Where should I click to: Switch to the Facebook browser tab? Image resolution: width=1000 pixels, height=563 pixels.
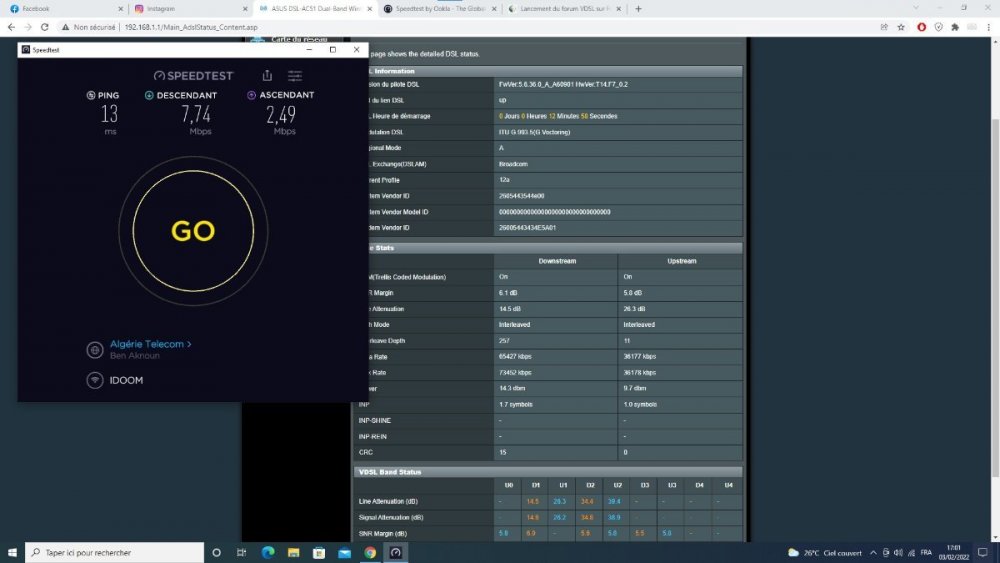point(60,8)
